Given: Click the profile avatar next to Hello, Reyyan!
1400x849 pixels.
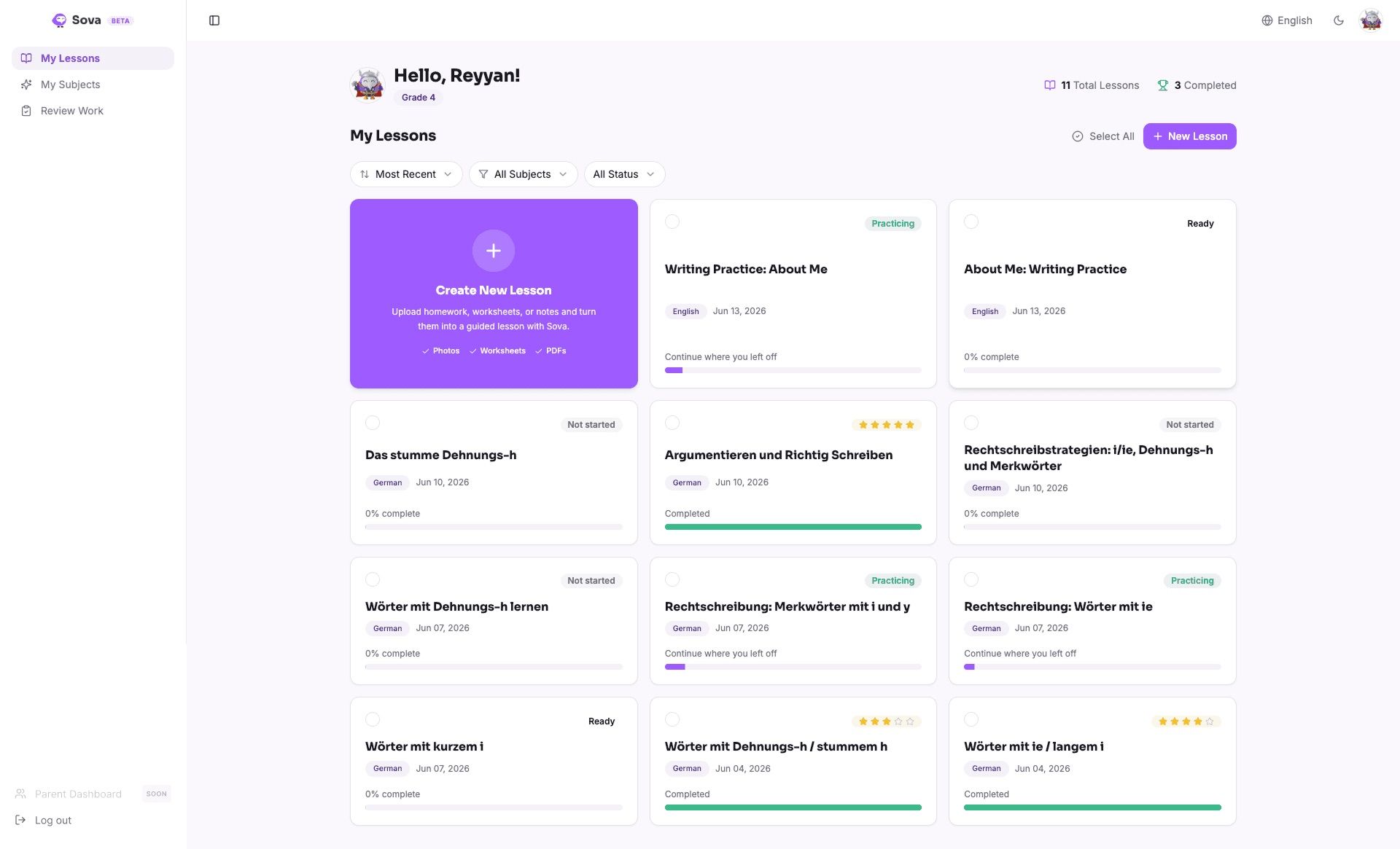Looking at the screenshot, I should [x=368, y=85].
